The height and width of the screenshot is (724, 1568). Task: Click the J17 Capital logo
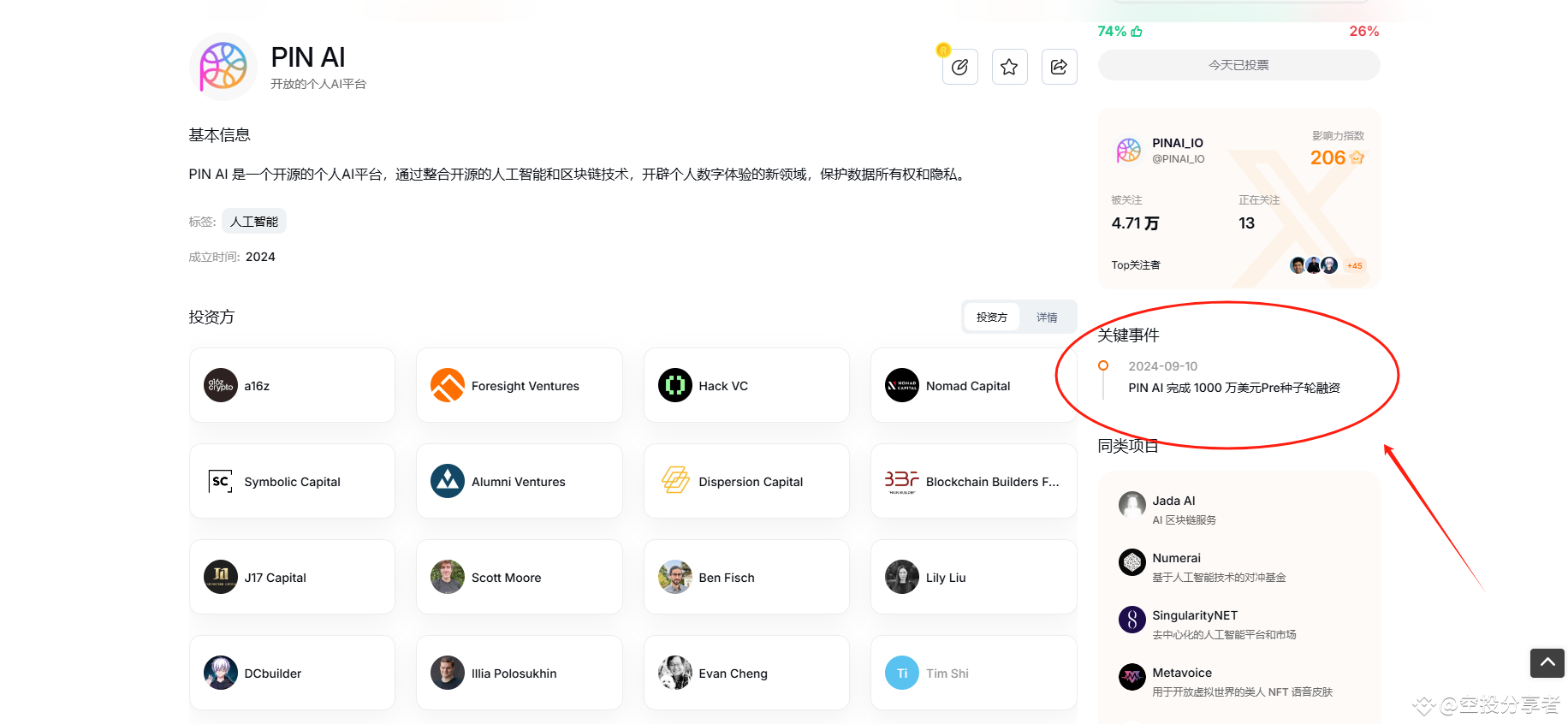click(221, 577)
